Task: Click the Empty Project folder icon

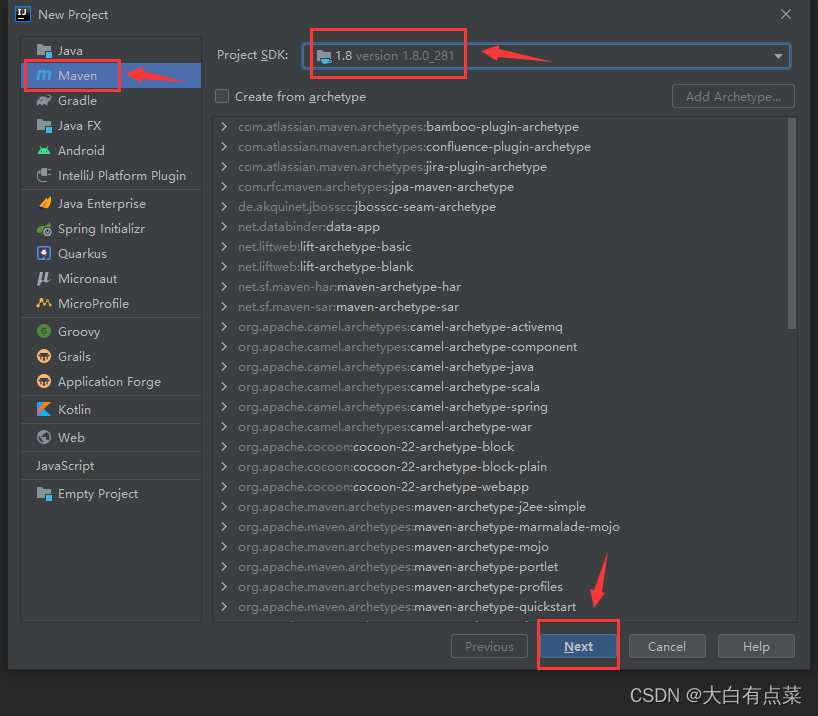Action: click(44, 493)
